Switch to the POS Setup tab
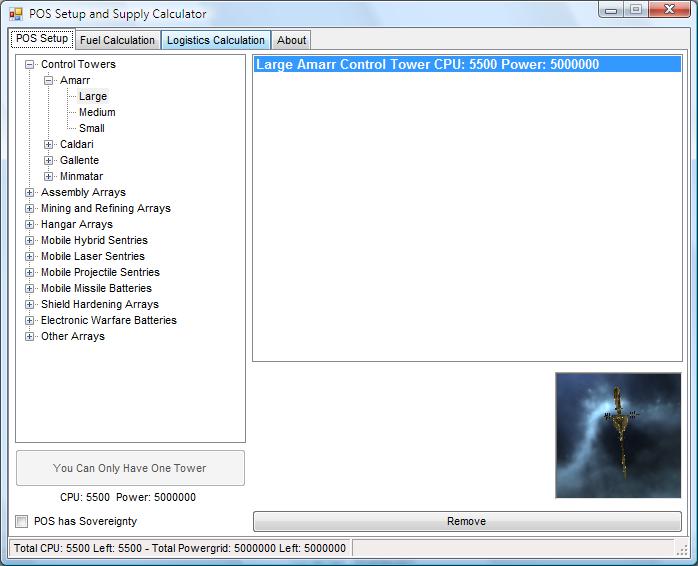The width and height of the screenshot is (698, 566). tap(42, 39)
